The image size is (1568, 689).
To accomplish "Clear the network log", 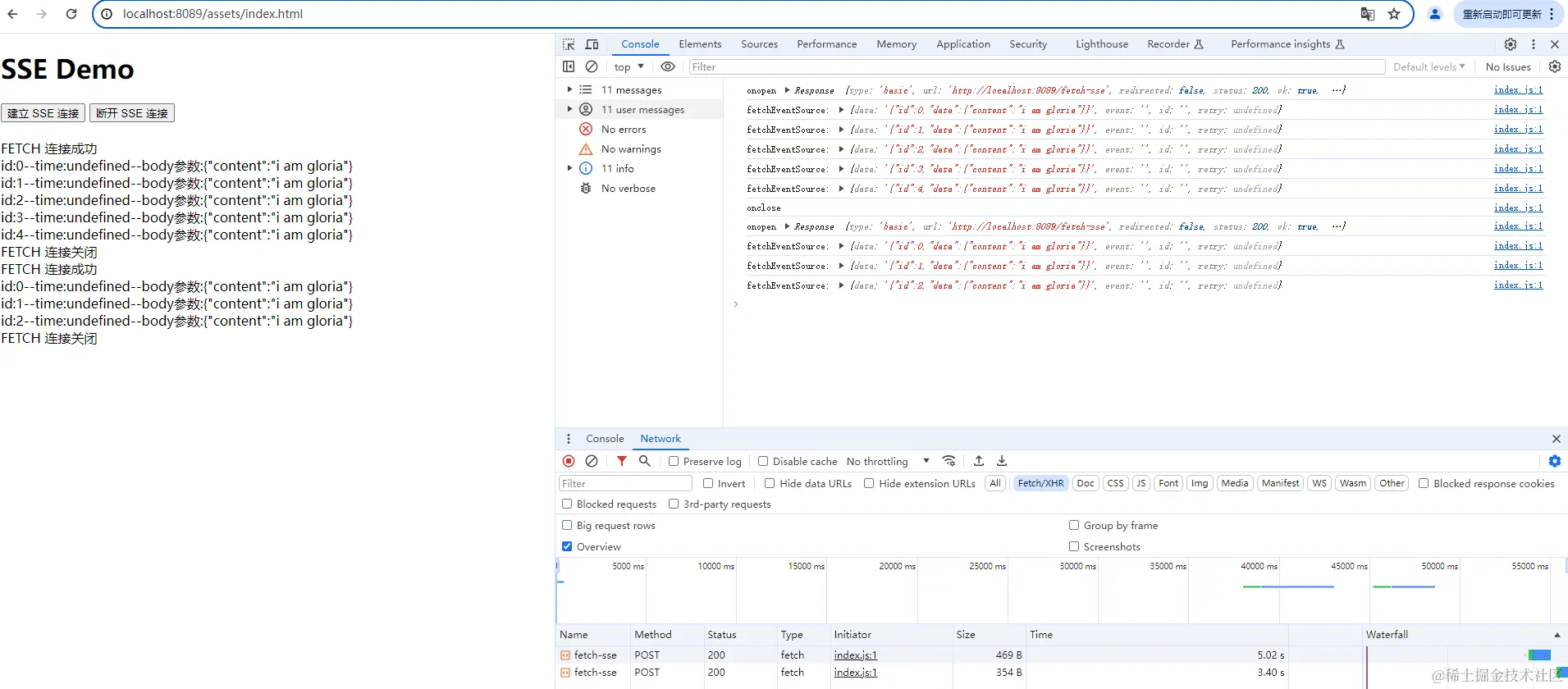I will coord(592,461).
